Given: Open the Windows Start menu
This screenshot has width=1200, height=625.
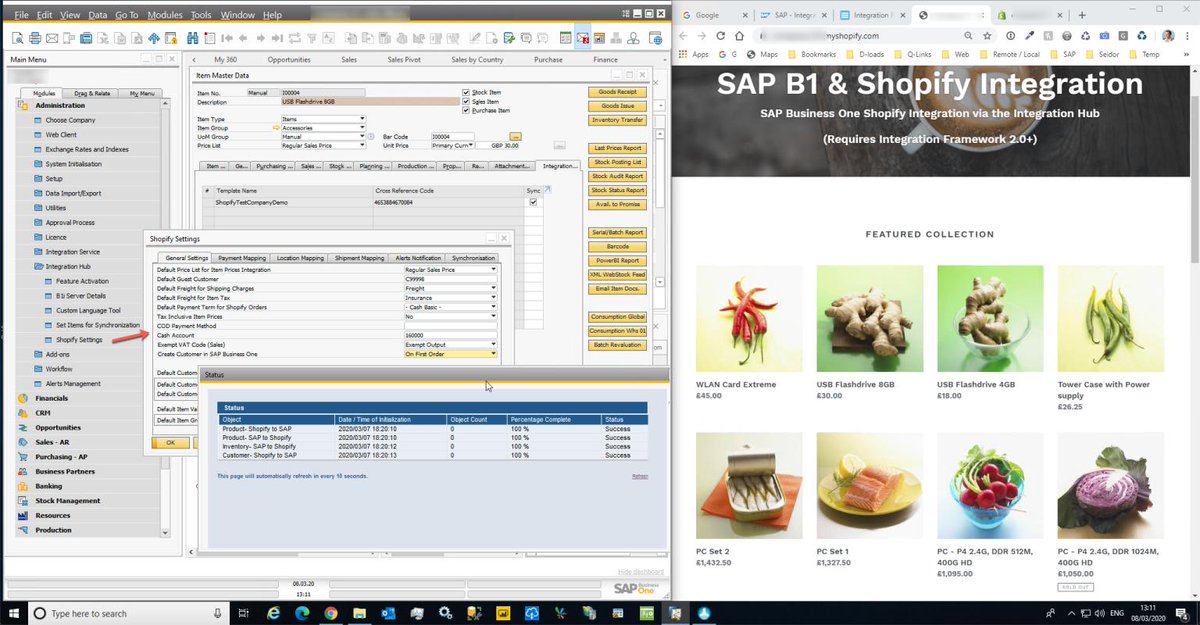Looking at the screenshot, I should click(x=14, y=613).
